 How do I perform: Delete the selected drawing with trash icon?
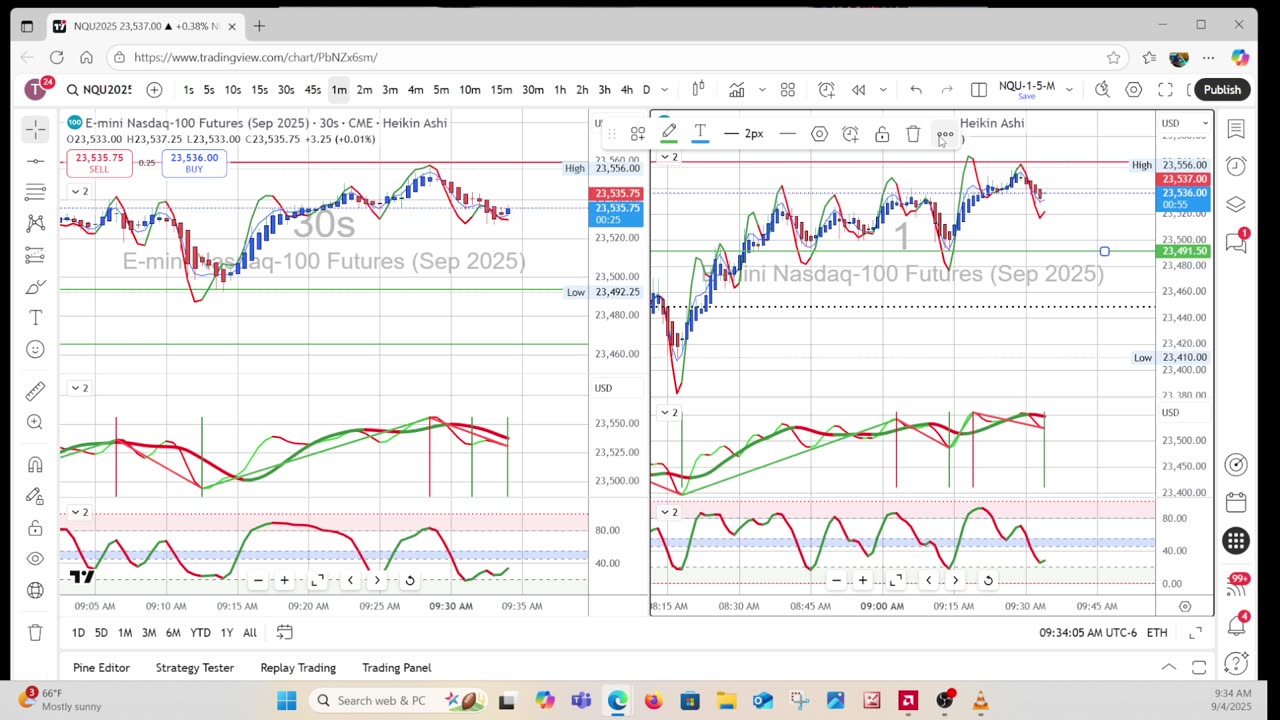(913, 133)
